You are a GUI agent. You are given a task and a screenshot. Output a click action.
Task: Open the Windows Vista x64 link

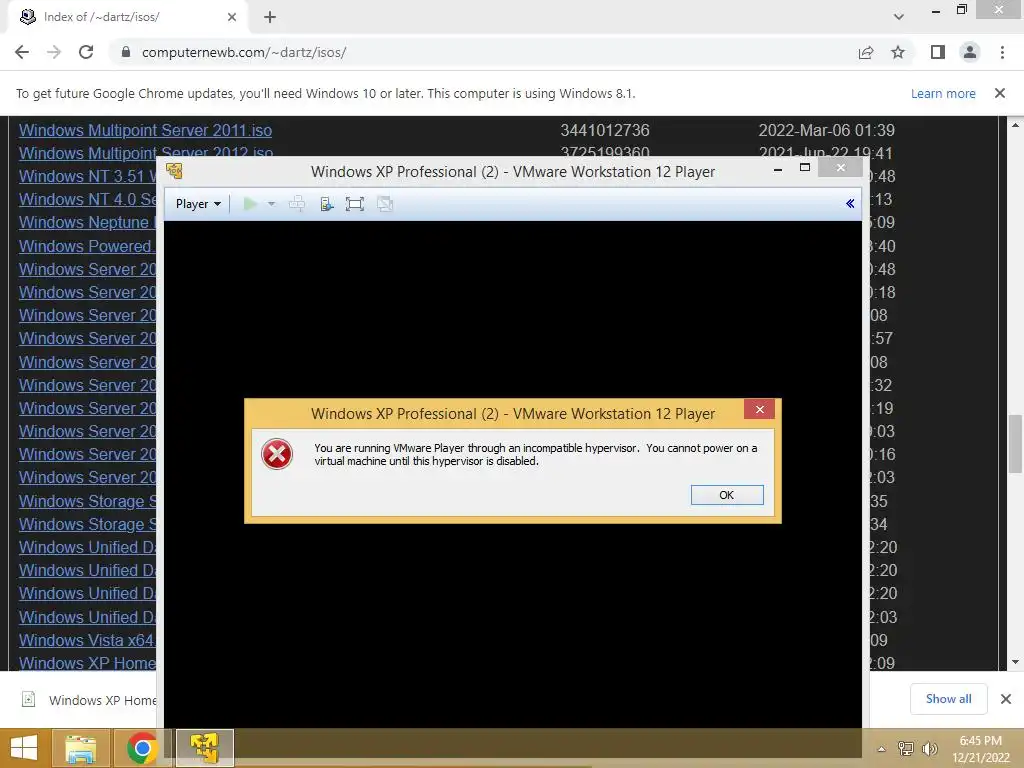86,641
